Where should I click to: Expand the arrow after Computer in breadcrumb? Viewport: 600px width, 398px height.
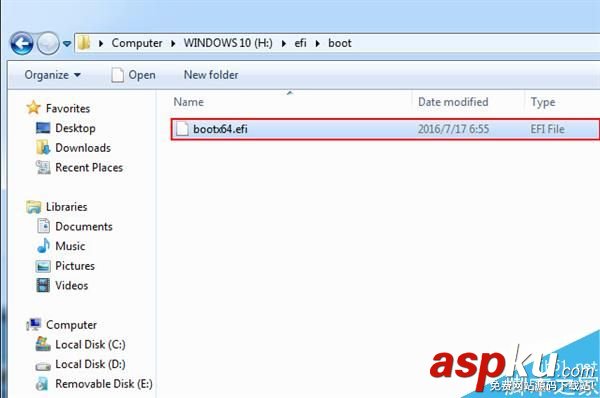[x=173, y=44]
